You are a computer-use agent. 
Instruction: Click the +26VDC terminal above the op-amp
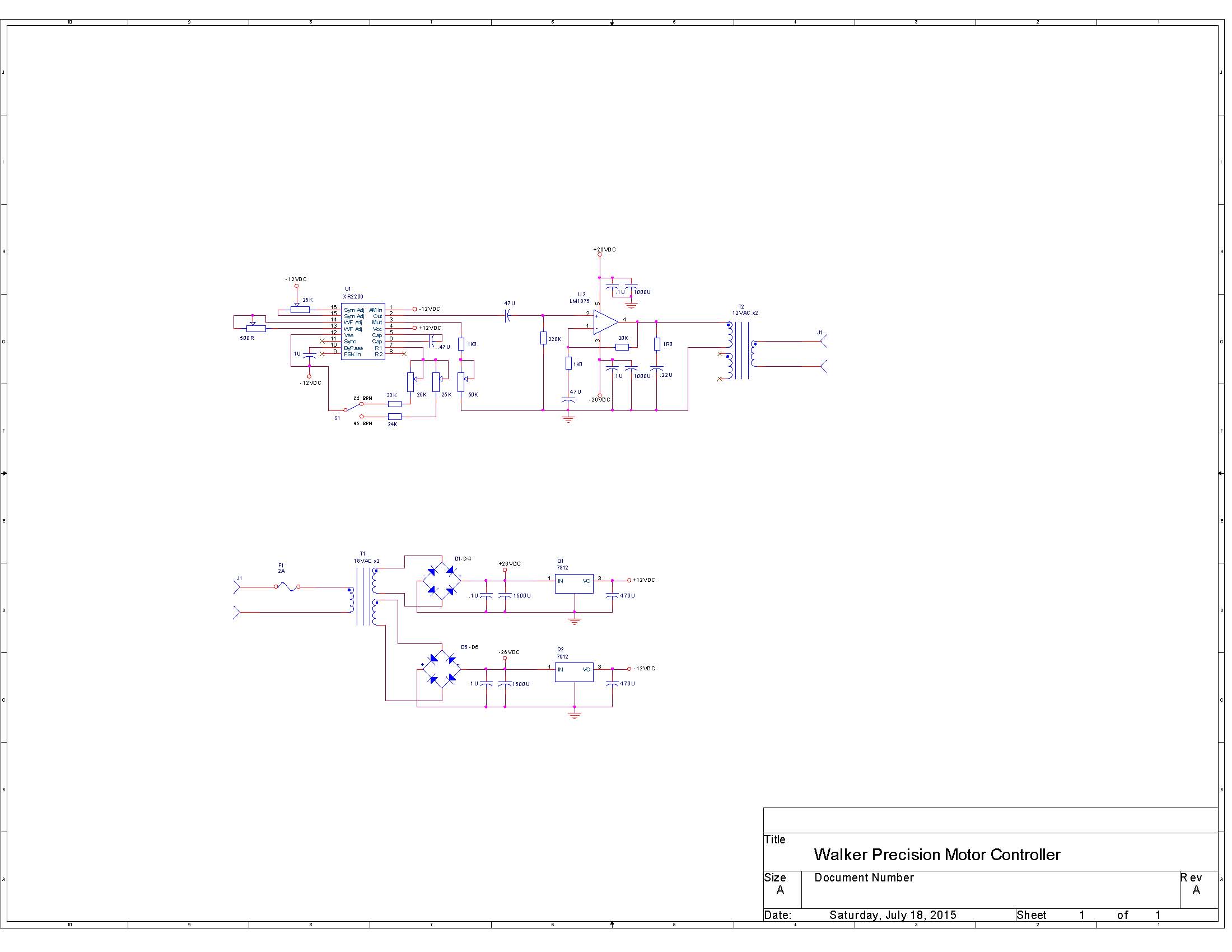pos(600,254)
